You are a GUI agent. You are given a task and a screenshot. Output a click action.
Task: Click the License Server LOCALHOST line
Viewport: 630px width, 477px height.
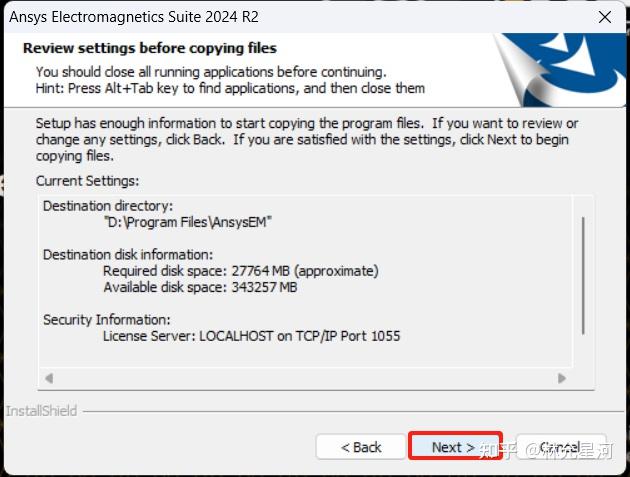251,336
